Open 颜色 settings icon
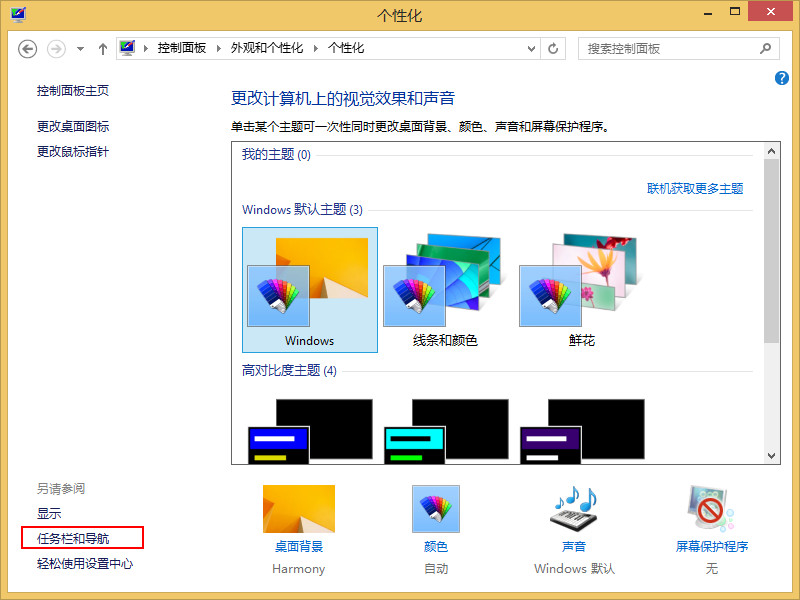Viewport: 800px width, 600px height. (436, 509)
